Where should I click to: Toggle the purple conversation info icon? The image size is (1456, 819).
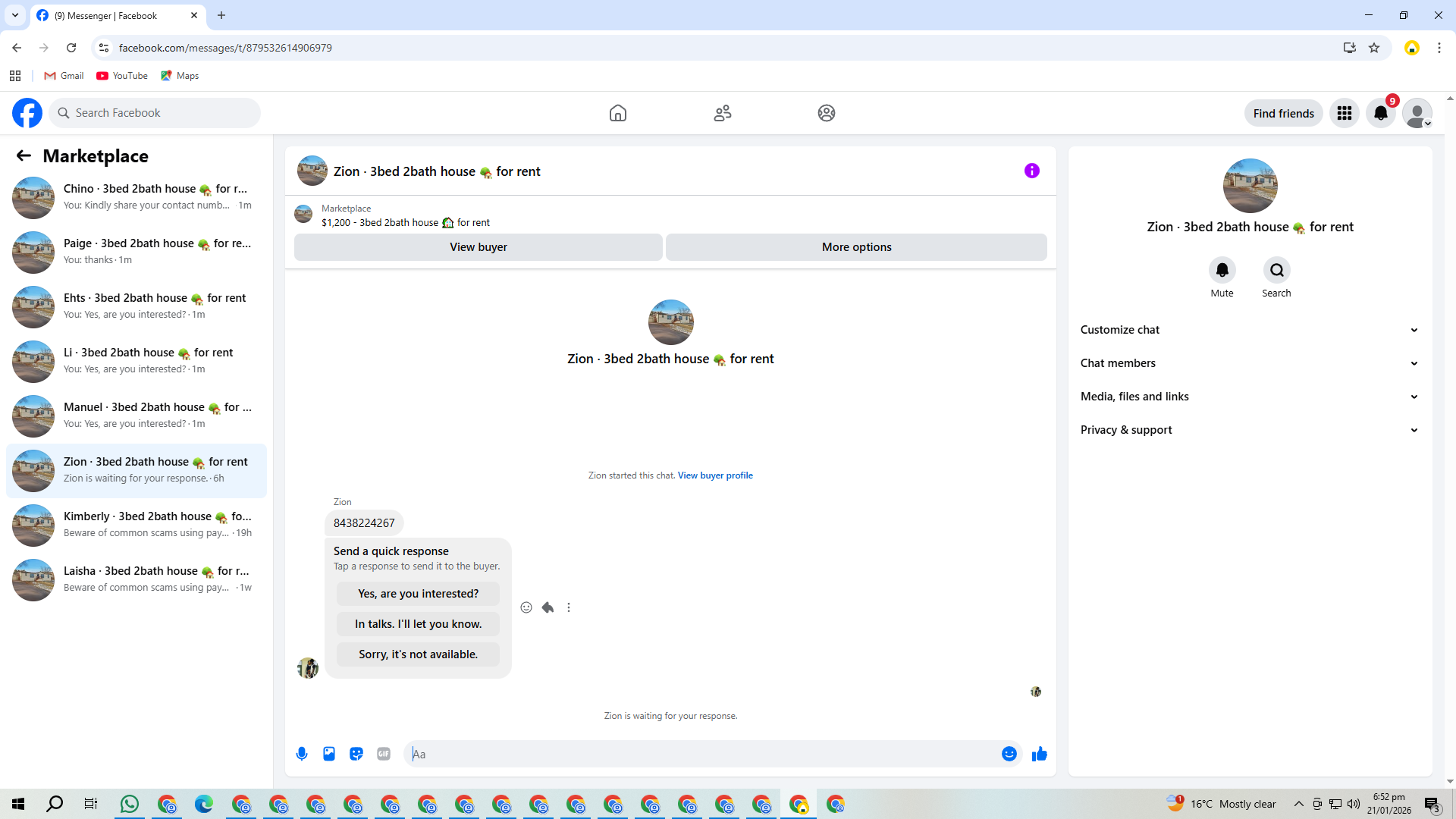pos(1031,171)
